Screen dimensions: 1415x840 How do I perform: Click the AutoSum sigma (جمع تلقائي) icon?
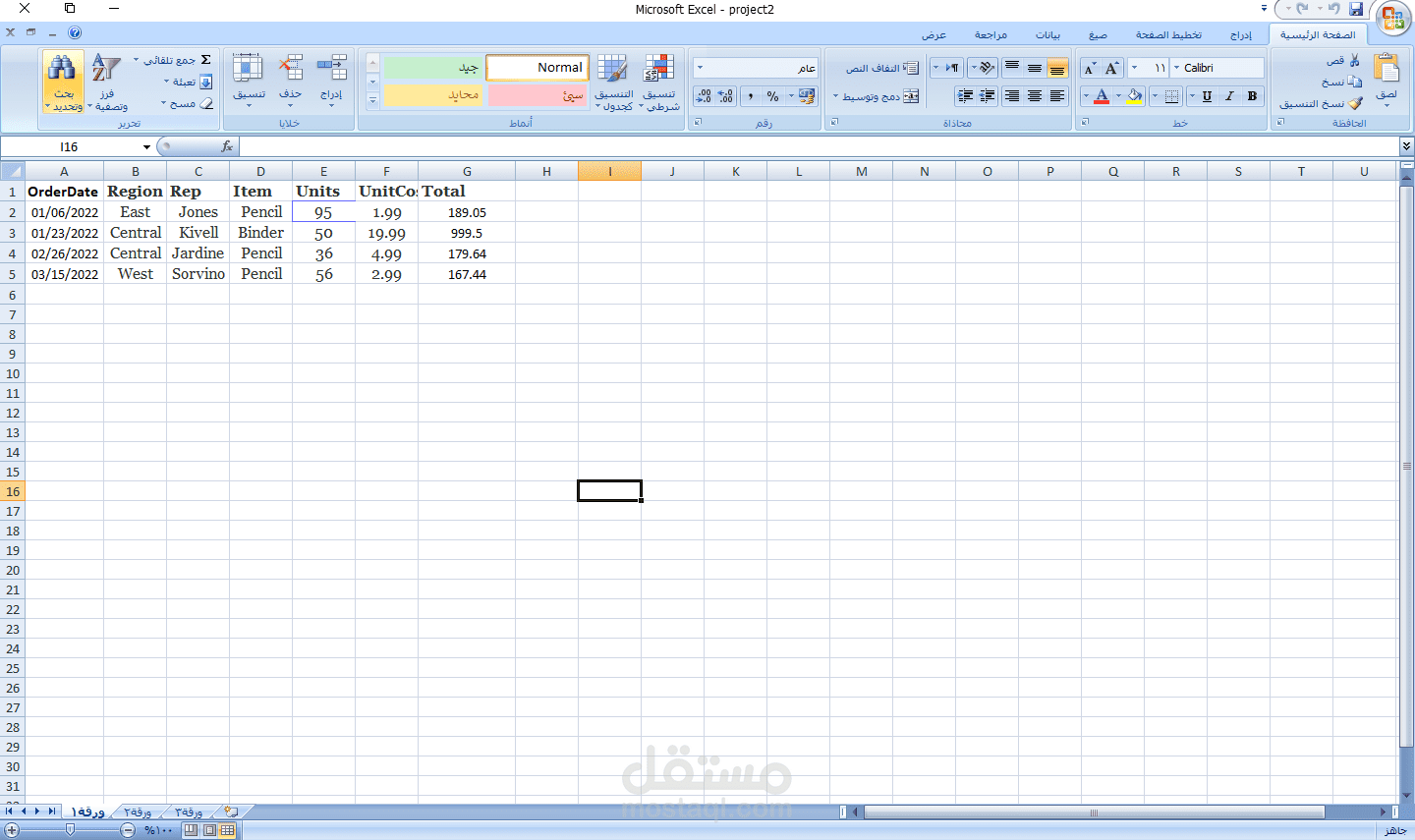(x=205, y=60)
